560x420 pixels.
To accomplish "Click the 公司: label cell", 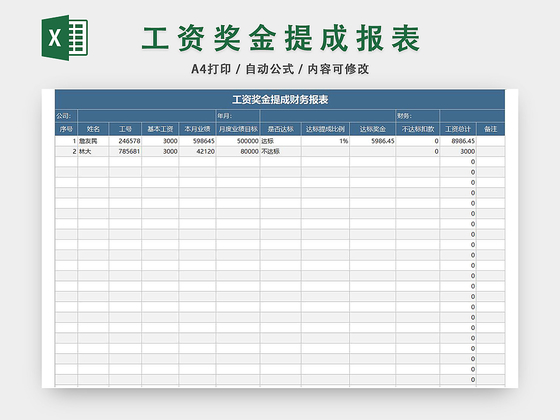I will (x=66, y=116).
